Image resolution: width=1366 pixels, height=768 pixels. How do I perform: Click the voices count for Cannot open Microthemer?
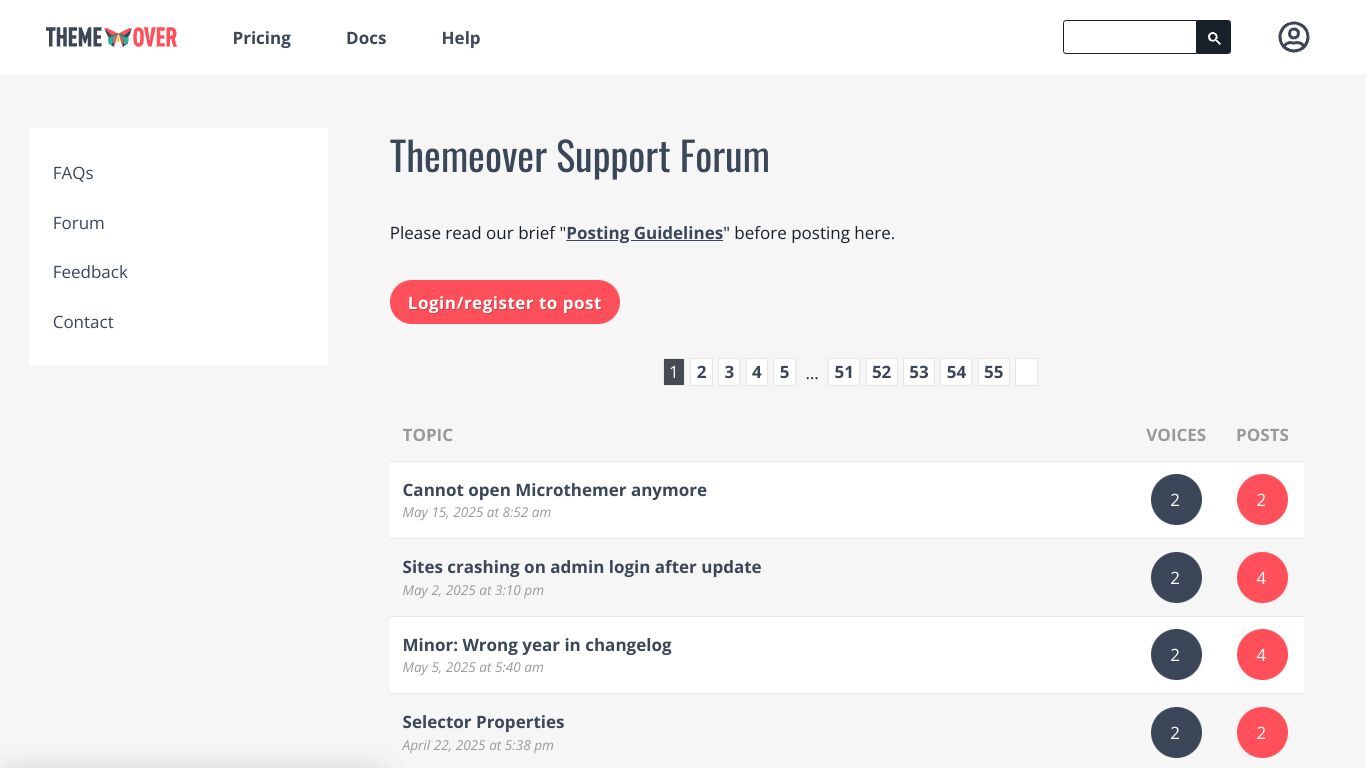pos(1176,500)
